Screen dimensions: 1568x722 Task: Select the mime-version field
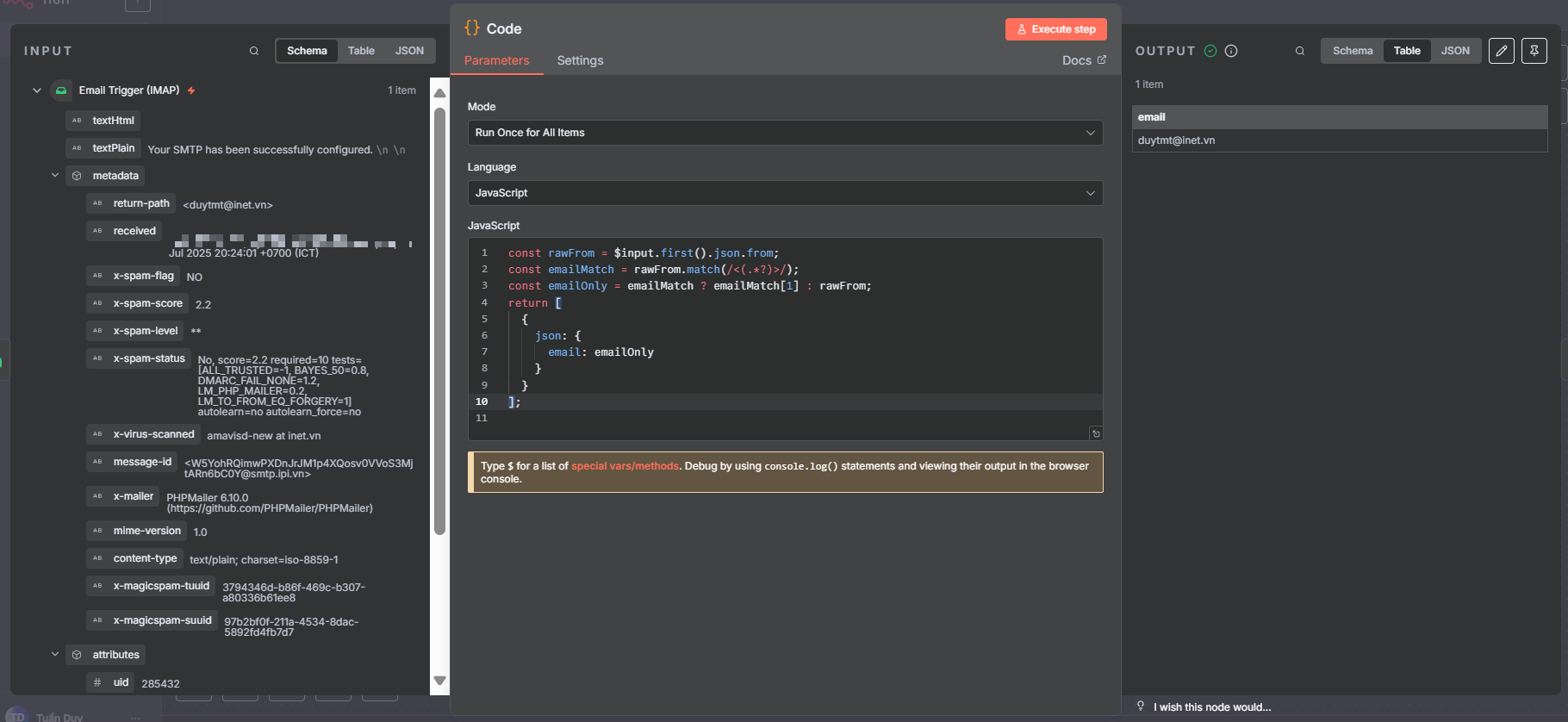[136, 531]
